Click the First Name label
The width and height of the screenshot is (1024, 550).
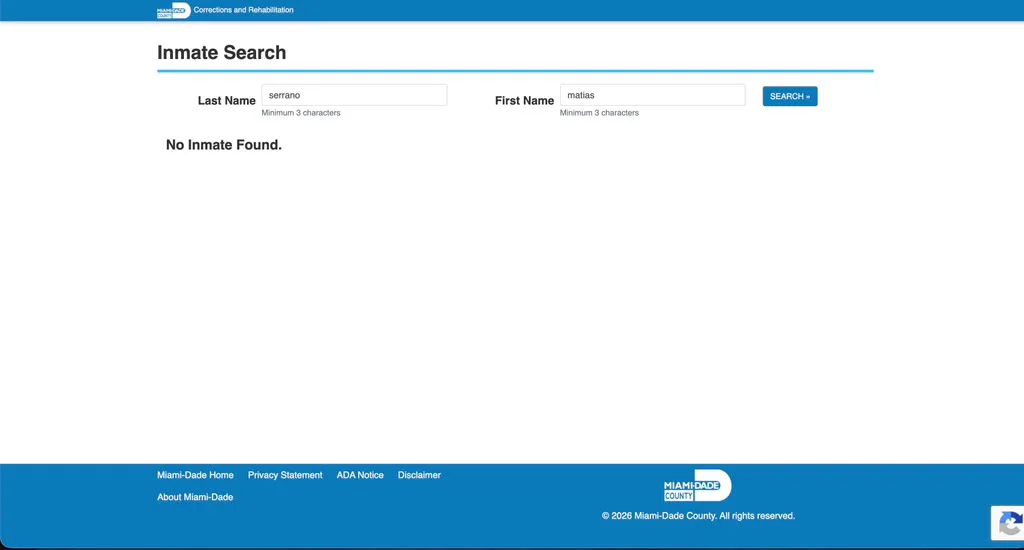click(x=524, y=101)
